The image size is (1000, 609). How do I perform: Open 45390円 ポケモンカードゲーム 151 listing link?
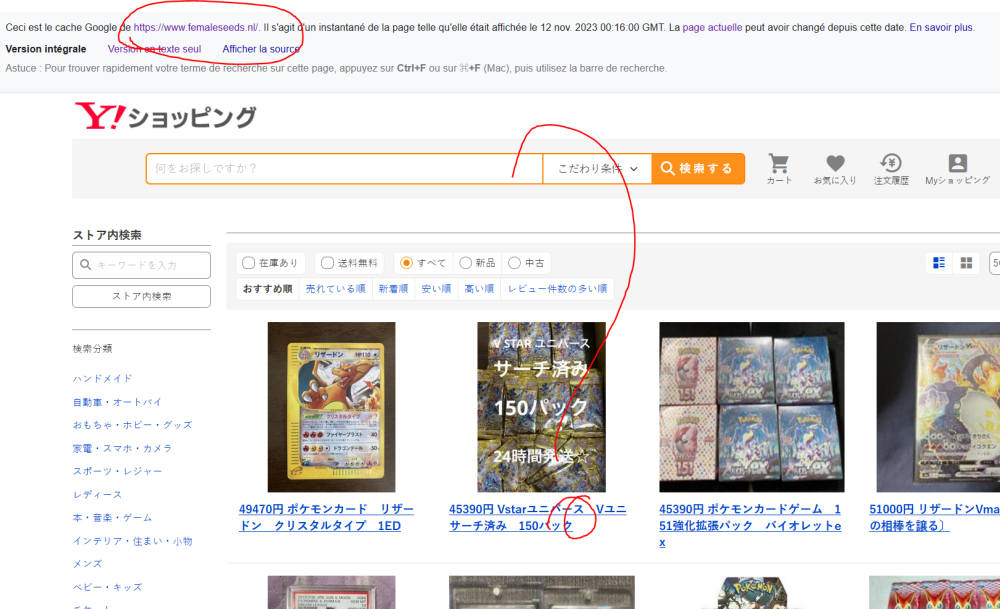coord(750,525)
